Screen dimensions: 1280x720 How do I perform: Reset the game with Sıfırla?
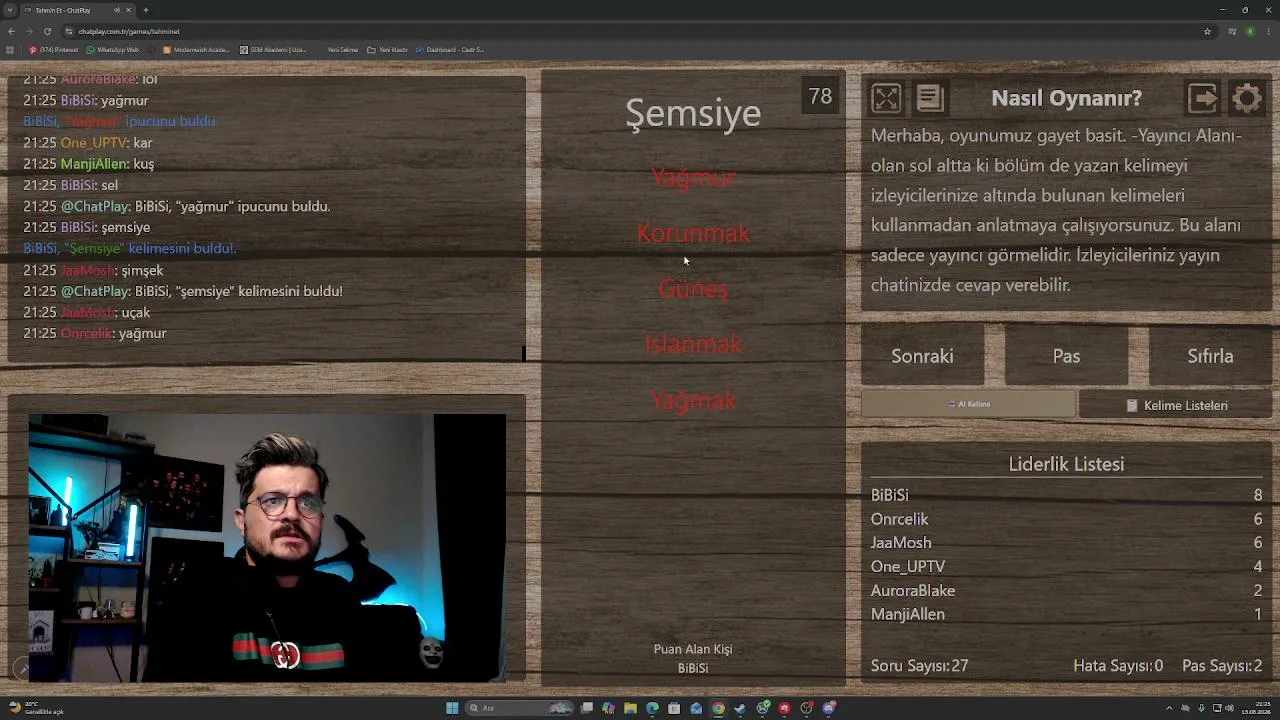point(1210,356)
